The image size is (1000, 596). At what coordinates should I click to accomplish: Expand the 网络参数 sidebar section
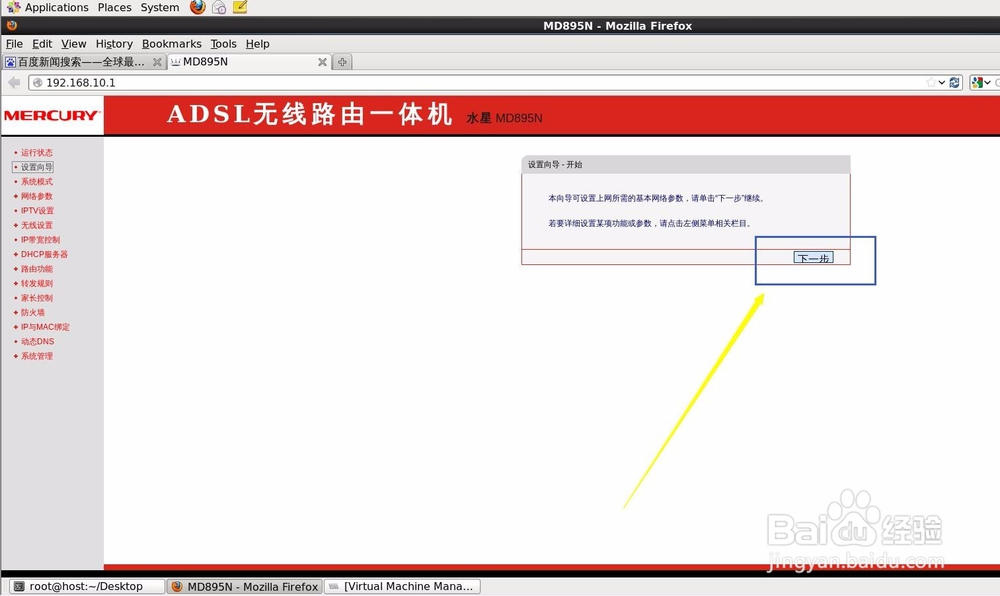coord(37,196)
